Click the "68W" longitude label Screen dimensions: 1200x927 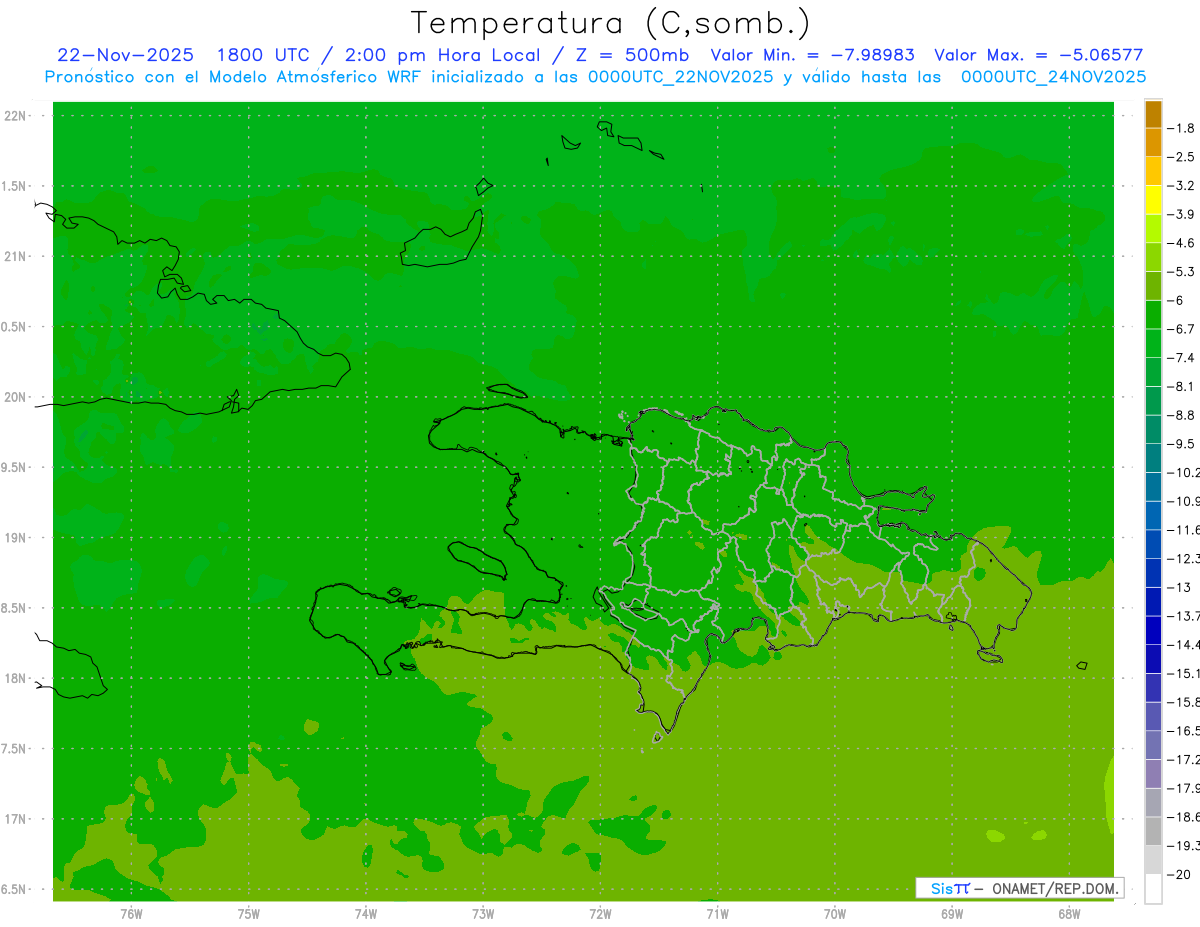pyautogui.click(x=1069, y=913)
